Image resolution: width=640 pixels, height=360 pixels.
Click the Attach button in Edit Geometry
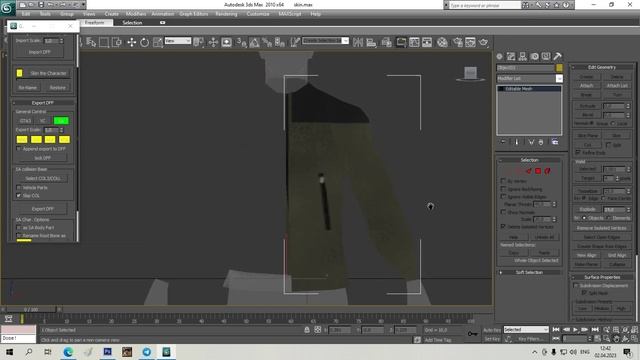(x=587, y=86)
